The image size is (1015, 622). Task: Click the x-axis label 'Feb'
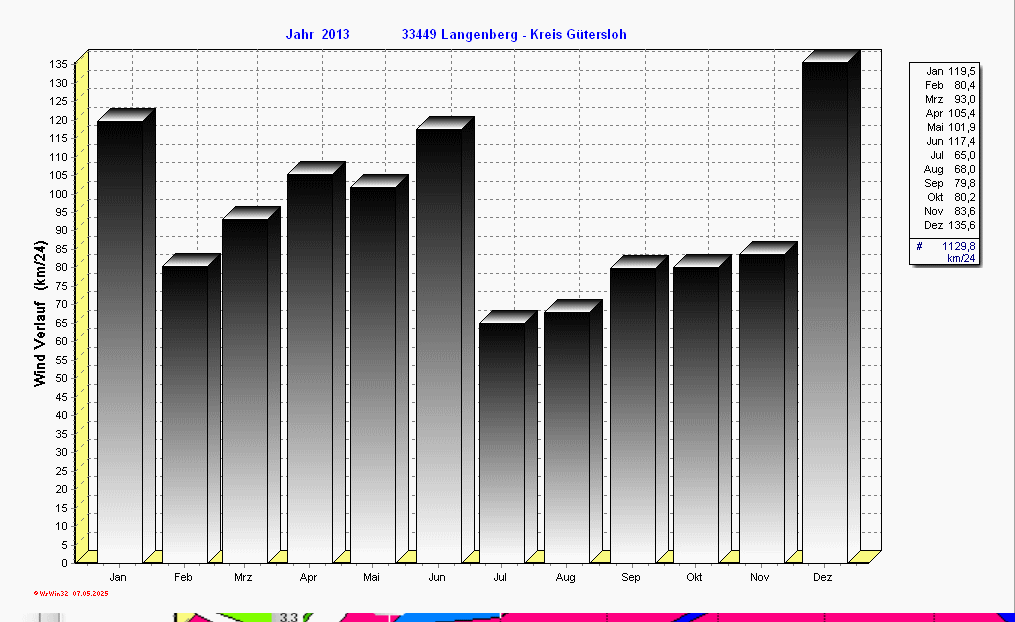183,577
